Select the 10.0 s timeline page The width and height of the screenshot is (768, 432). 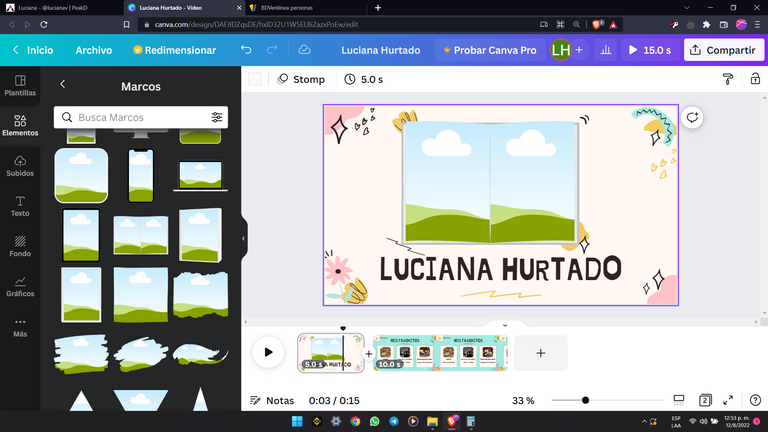pyautogui.click(x=440, y=353)
